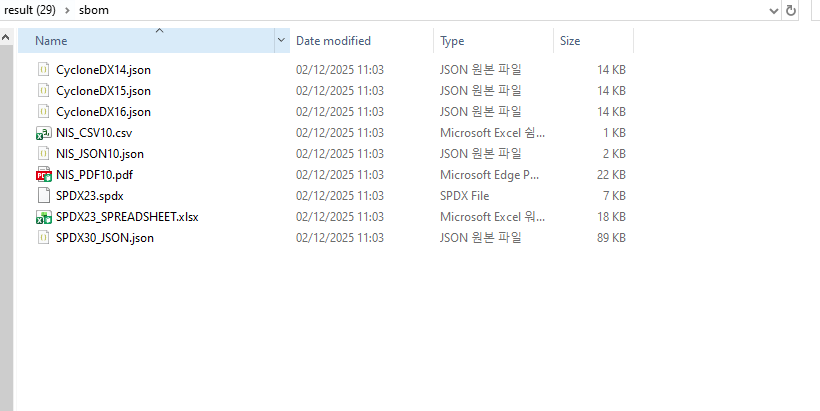Viewport: 820px width, 411px height.
Task: Select the SPDX23_SPREADSHEET.xlsx Excel icon
Action: (x=43, y=217)
